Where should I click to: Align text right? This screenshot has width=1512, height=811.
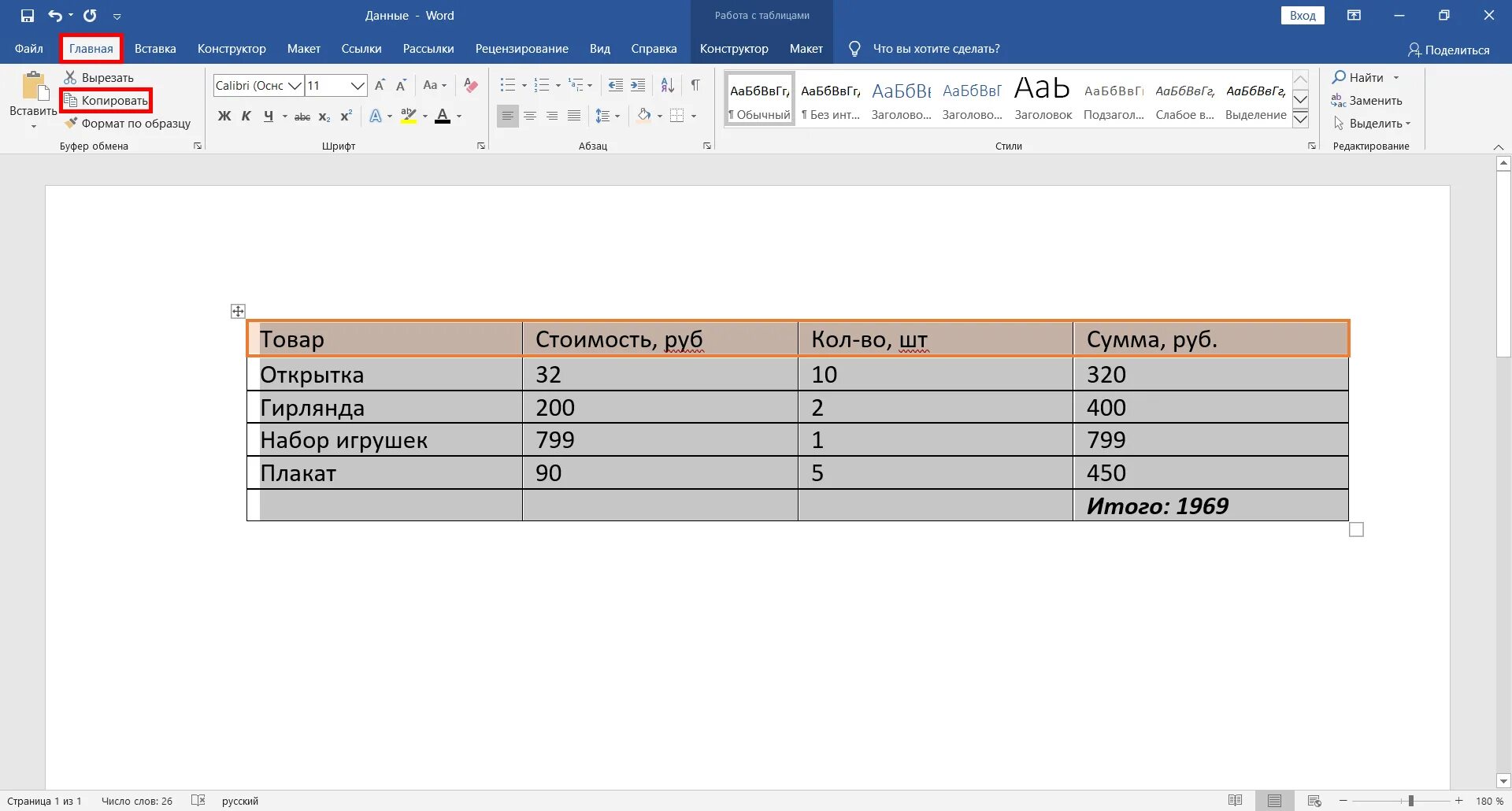552,116
